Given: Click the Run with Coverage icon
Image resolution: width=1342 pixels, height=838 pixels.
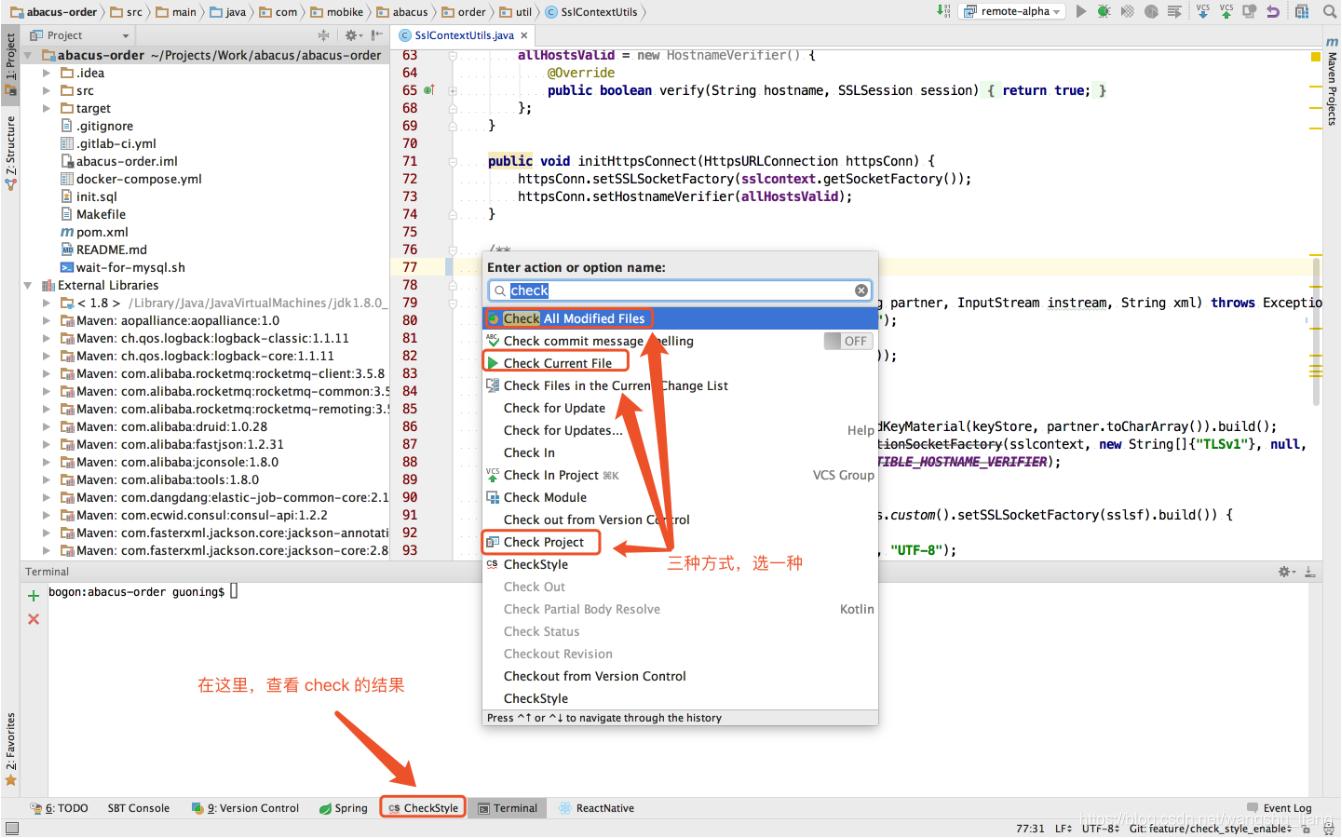Looking at the screenshot, I should [1128, 12].
